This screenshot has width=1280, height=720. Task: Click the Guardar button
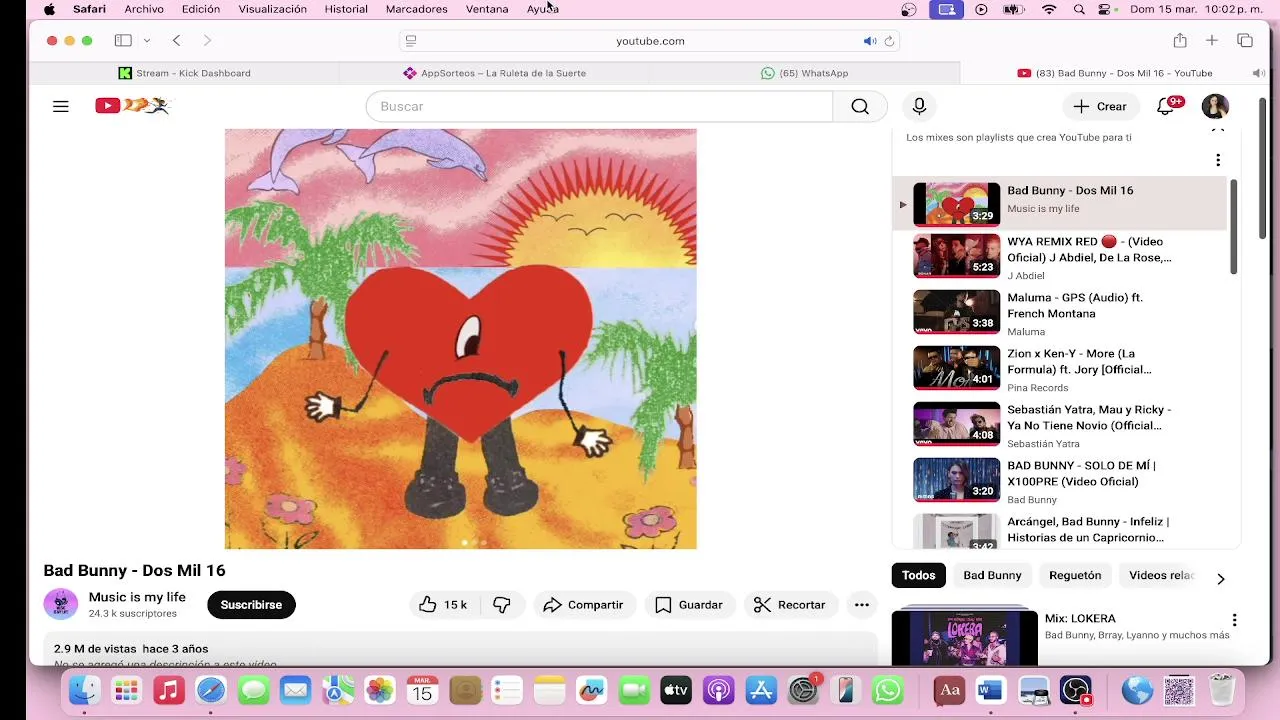[x=689, y=605]
